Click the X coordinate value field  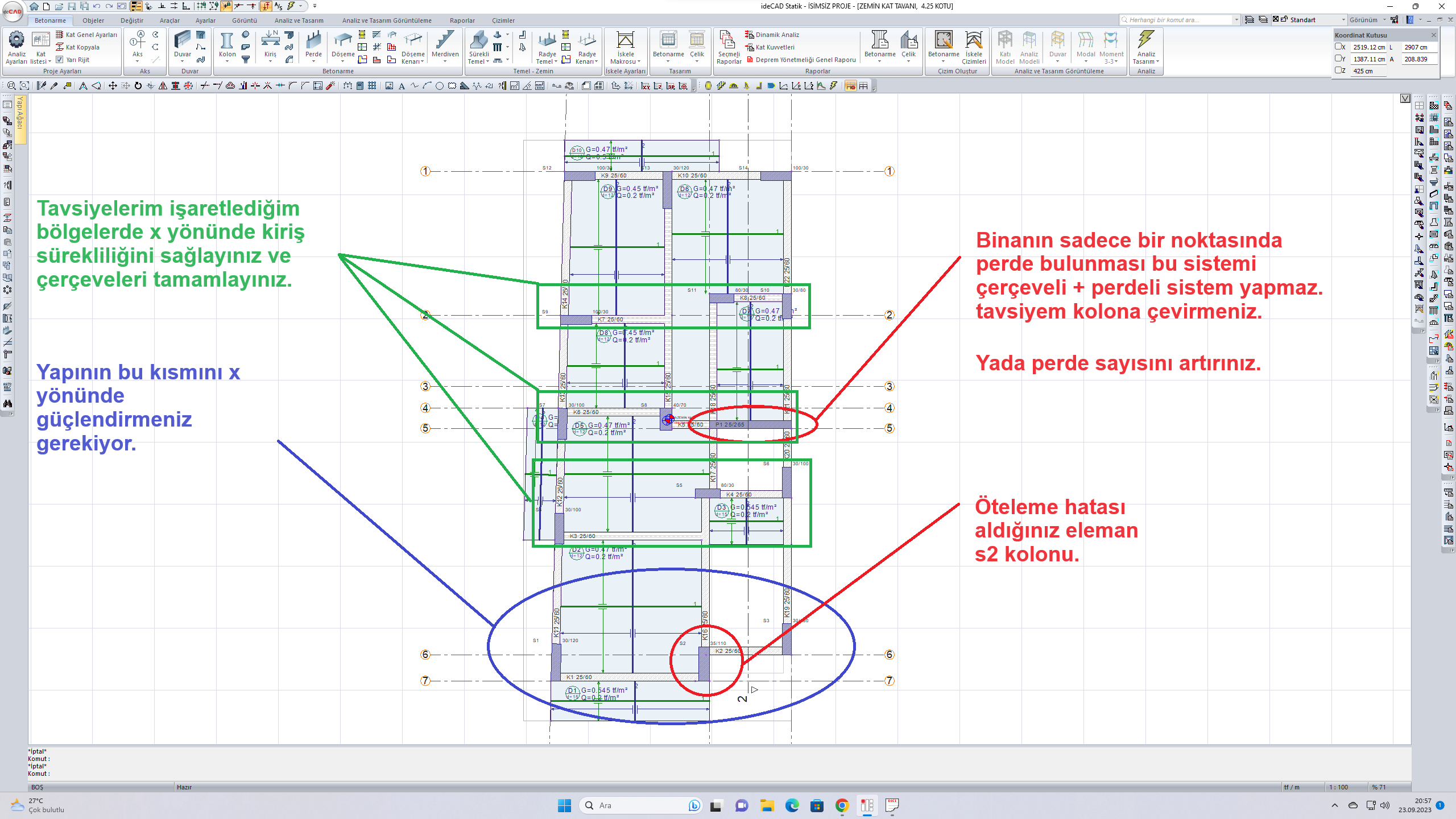click(1369, 47)
